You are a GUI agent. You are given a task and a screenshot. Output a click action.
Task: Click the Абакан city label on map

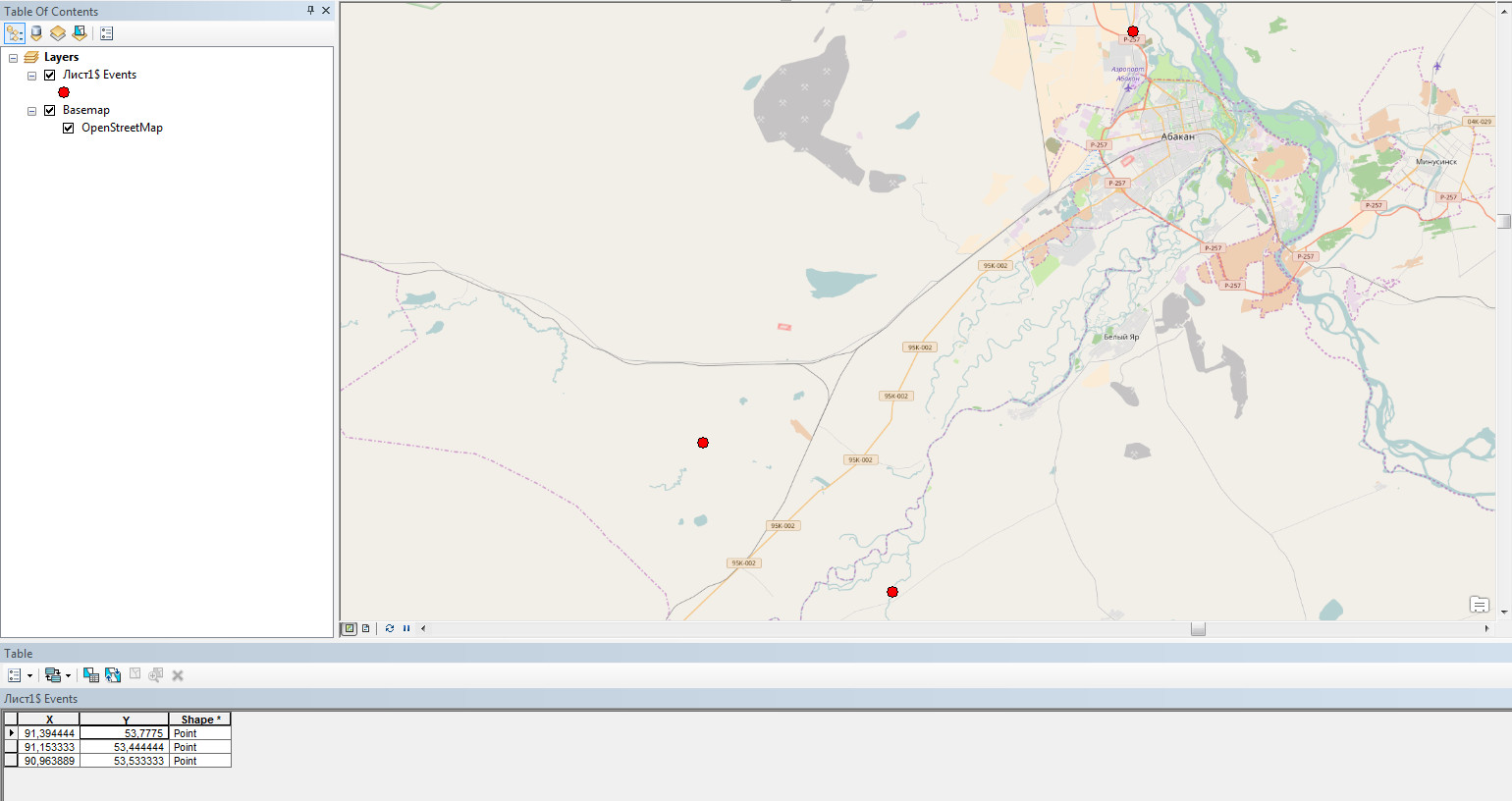(x=1178, y=137)
